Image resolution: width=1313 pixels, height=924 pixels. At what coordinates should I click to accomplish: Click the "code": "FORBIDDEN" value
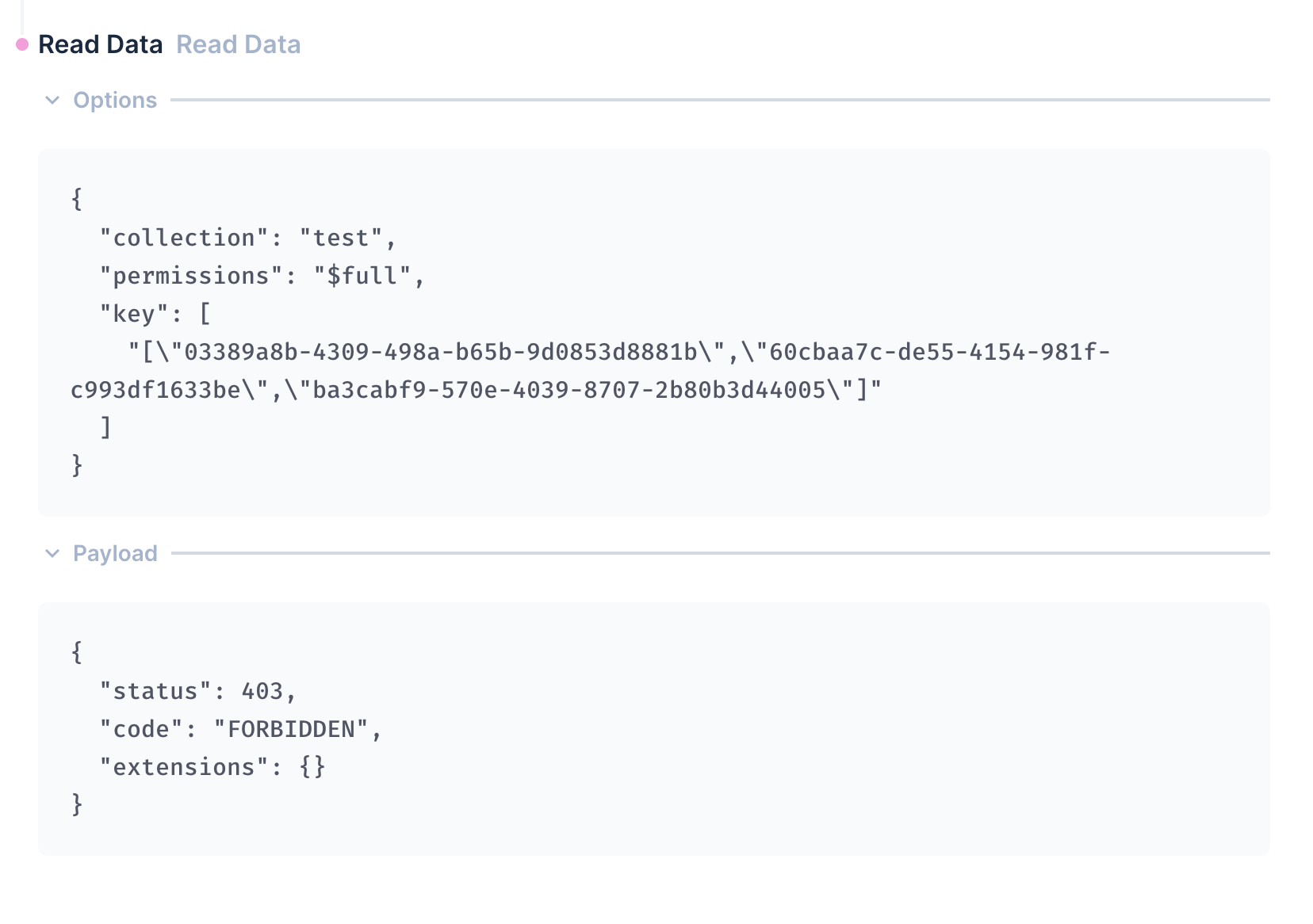(x=291, y=729)
